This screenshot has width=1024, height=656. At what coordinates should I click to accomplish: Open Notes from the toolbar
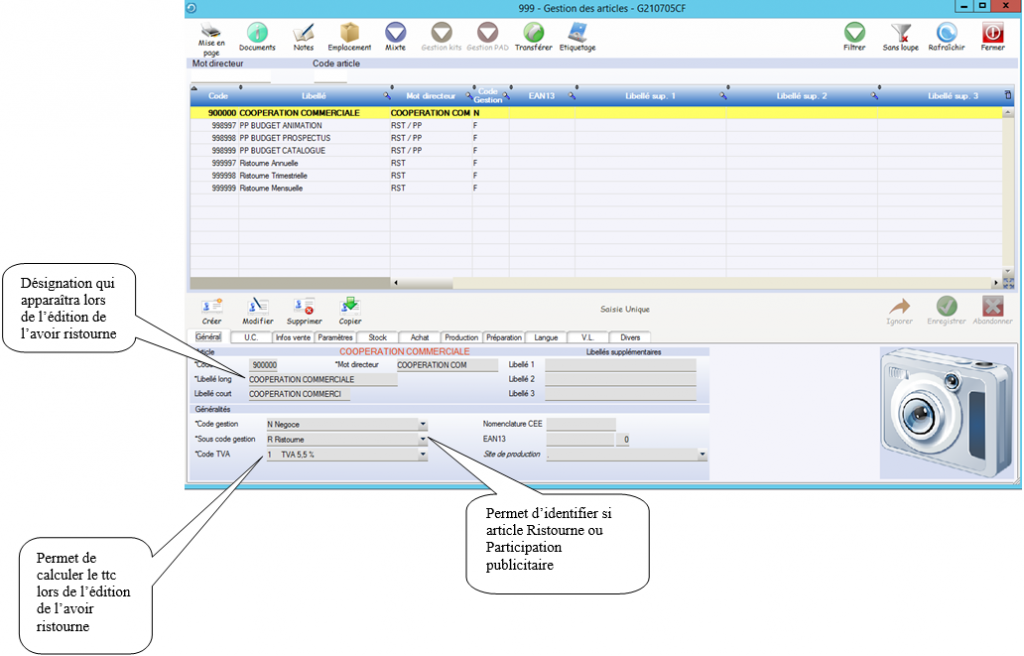[303, 32]
